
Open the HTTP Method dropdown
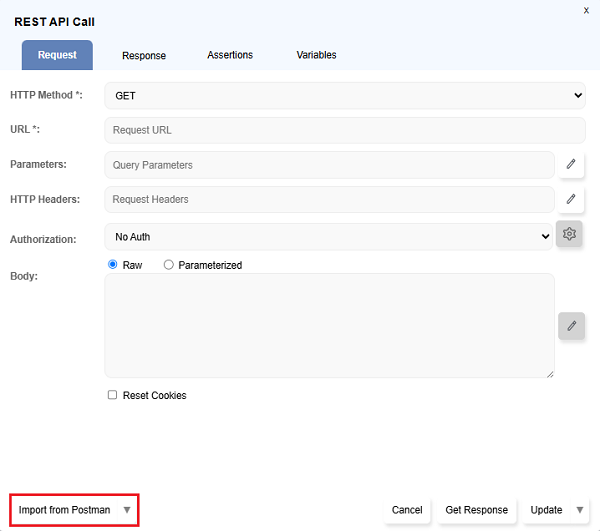pos(344,96)
